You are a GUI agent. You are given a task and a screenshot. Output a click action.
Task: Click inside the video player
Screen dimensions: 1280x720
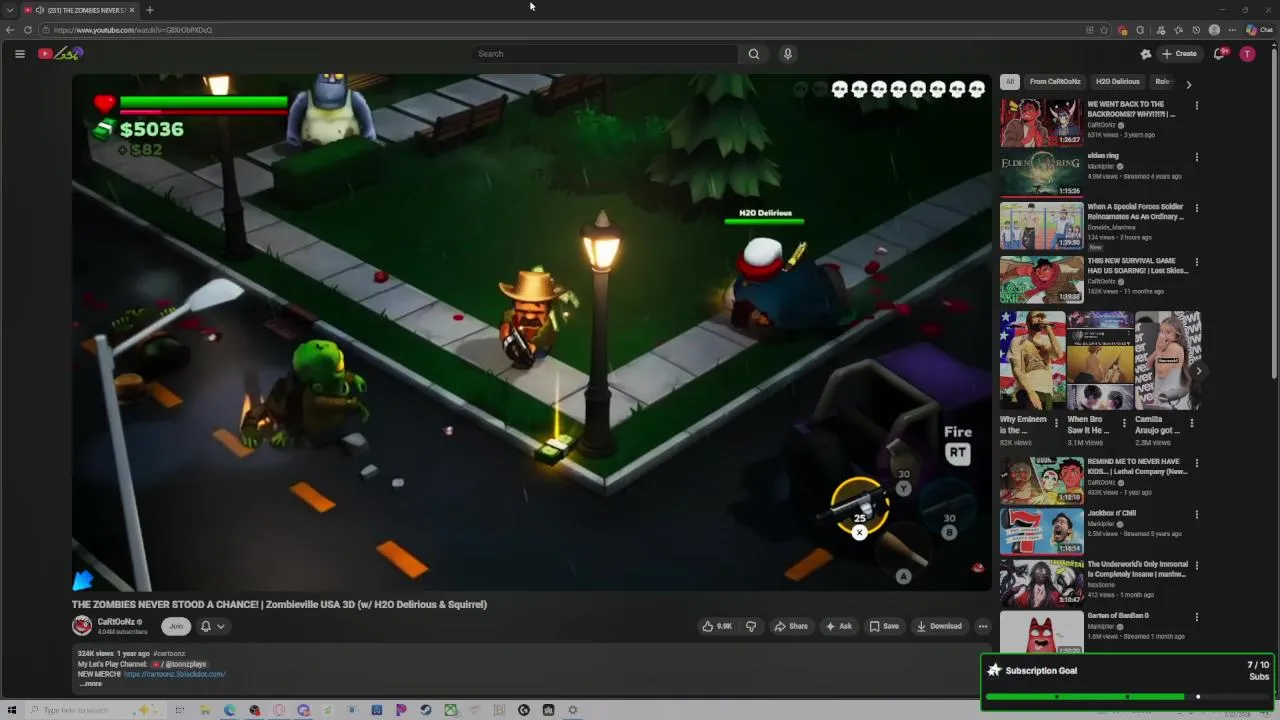pos(531,332)
